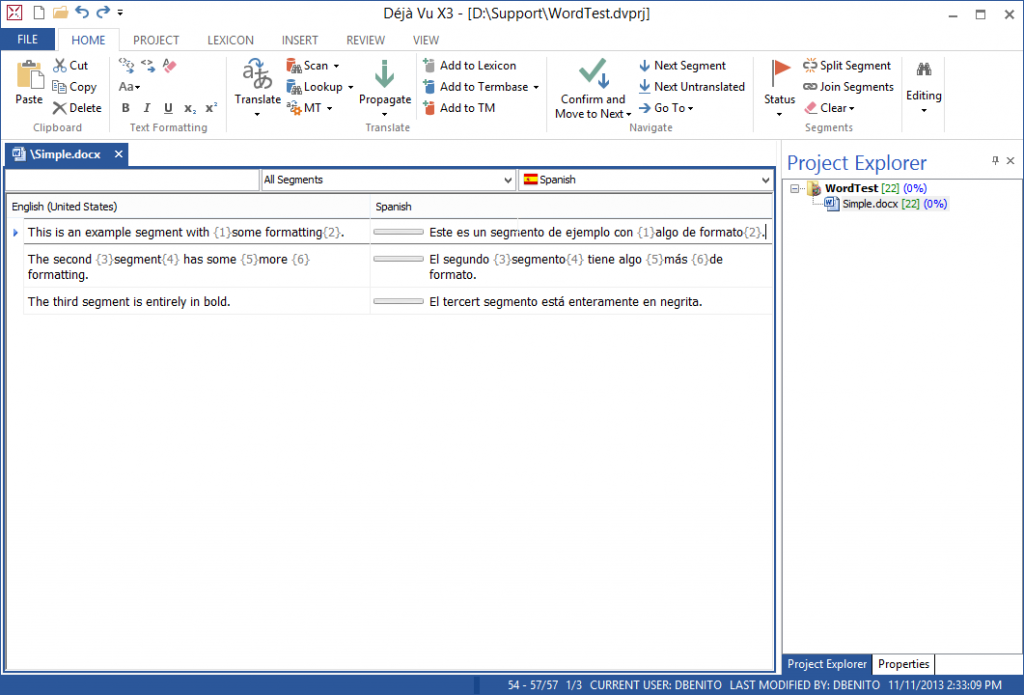Click the Status flag icon
Screen dimensions: 1024x695
(780, 74)
